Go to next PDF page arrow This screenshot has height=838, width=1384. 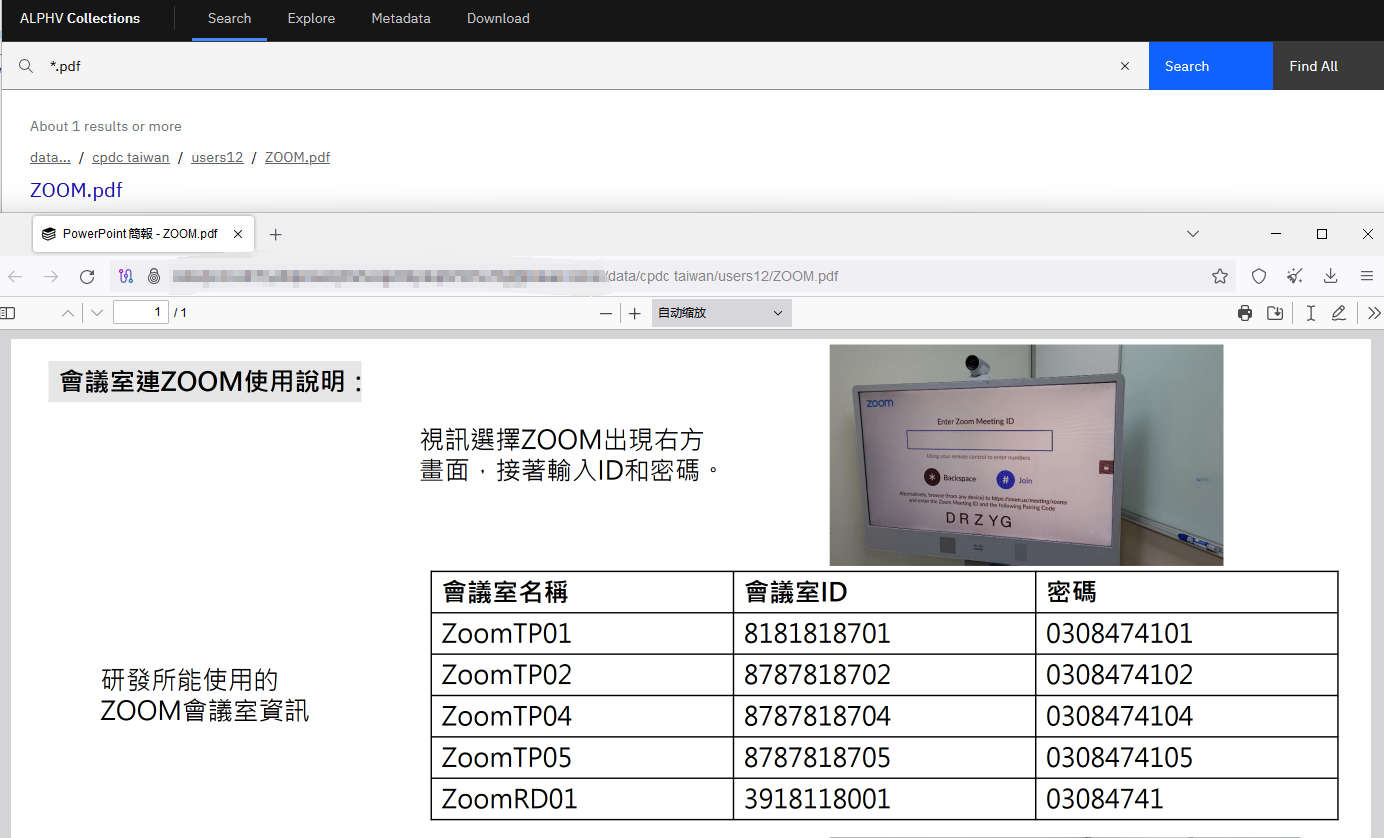pyautogui.click(x=97, y=313)
